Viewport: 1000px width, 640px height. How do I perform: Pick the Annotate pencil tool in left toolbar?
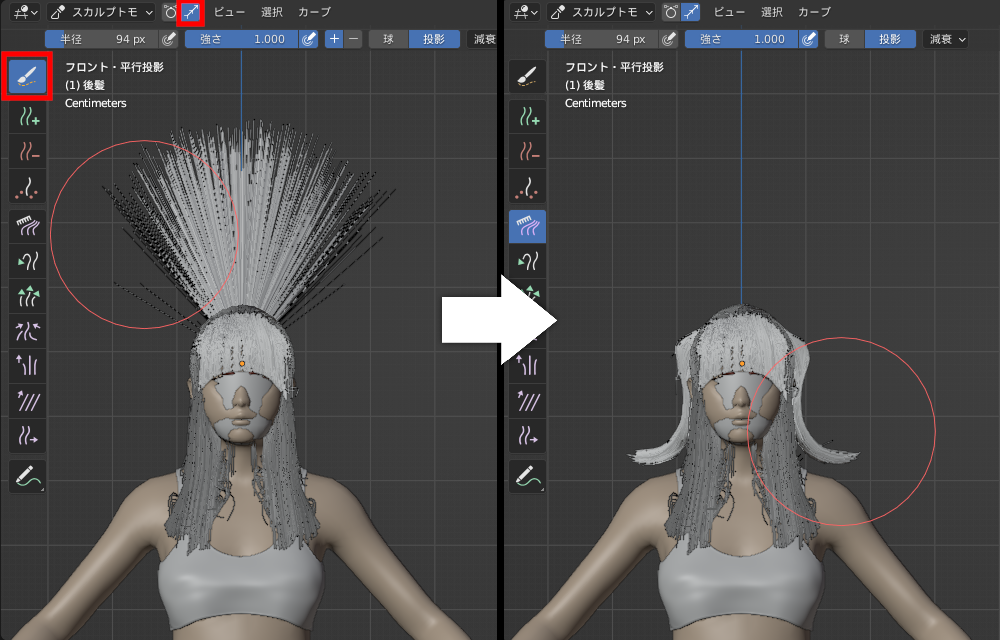pos(28,477)
